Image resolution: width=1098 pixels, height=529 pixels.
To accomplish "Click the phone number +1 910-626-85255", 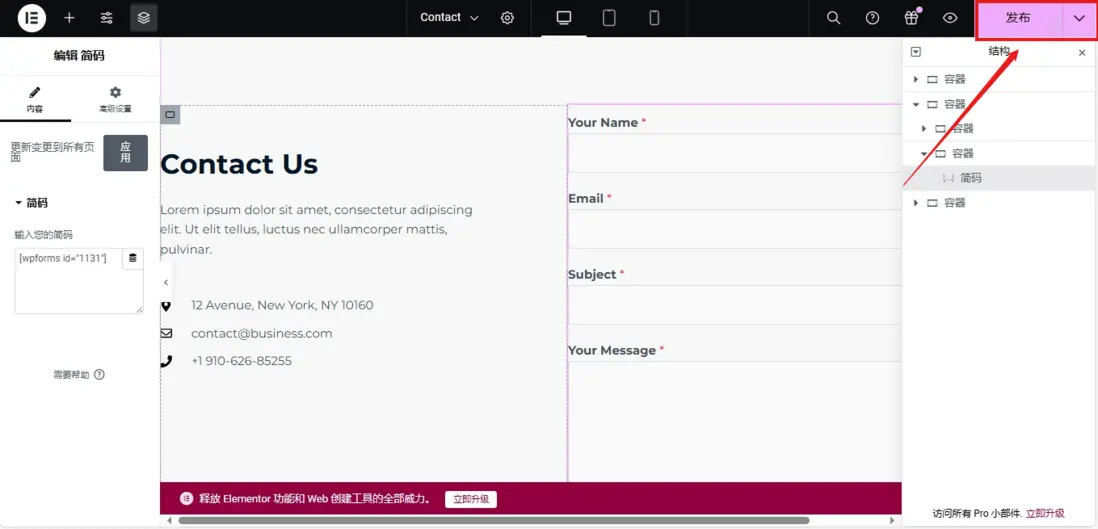I will coord(242,362).
